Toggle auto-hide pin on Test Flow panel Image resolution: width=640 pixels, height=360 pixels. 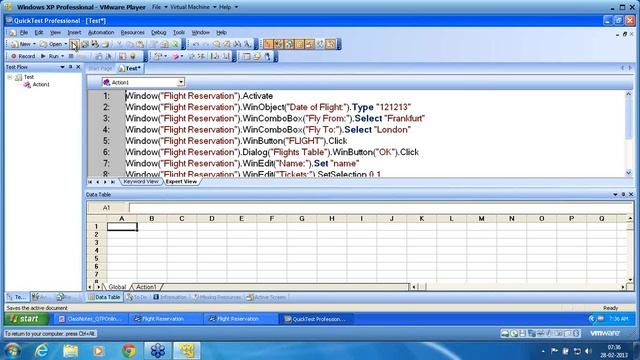coord(70,67)
